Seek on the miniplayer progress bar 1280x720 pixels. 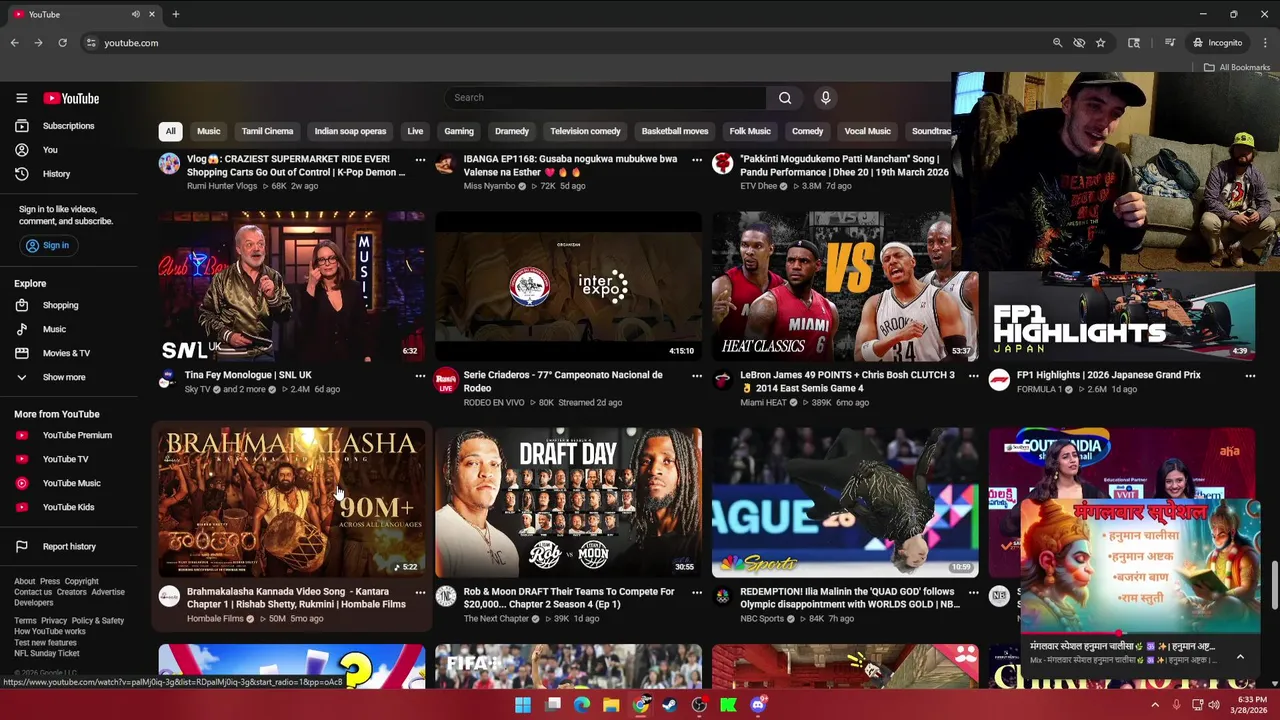[1140, 634]
